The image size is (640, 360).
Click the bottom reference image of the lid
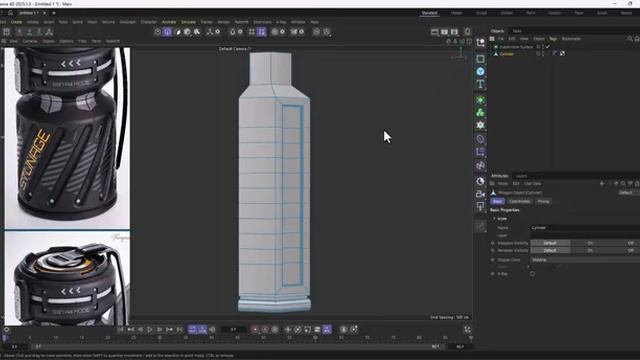tap(67, 278)
